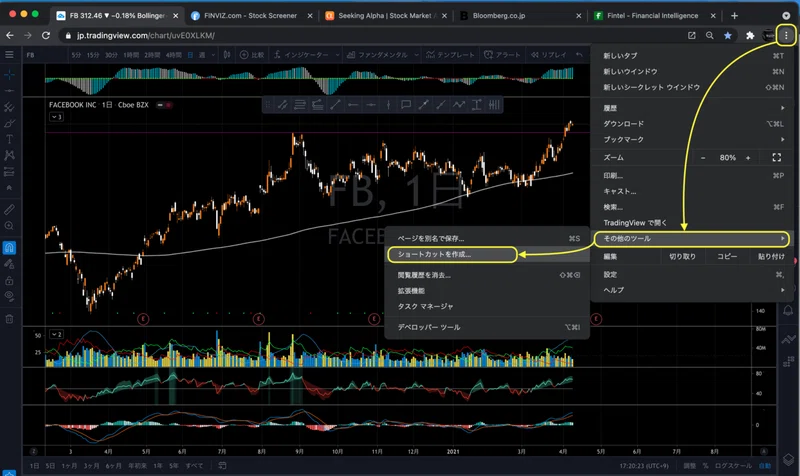The width and height of the screenshot is (800, 476).
Task: Open the candlestick chart style icon in toolbar
Action: point(227,55)
